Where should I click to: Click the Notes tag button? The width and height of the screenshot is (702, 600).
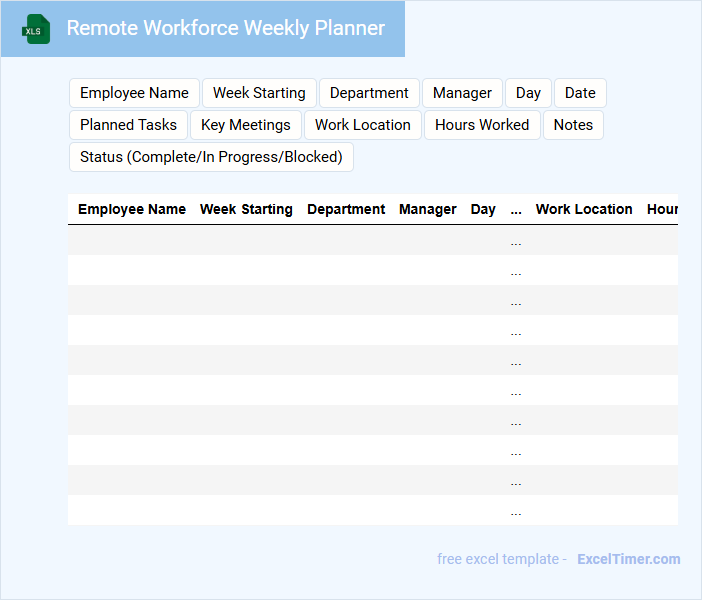pos(573,125)
